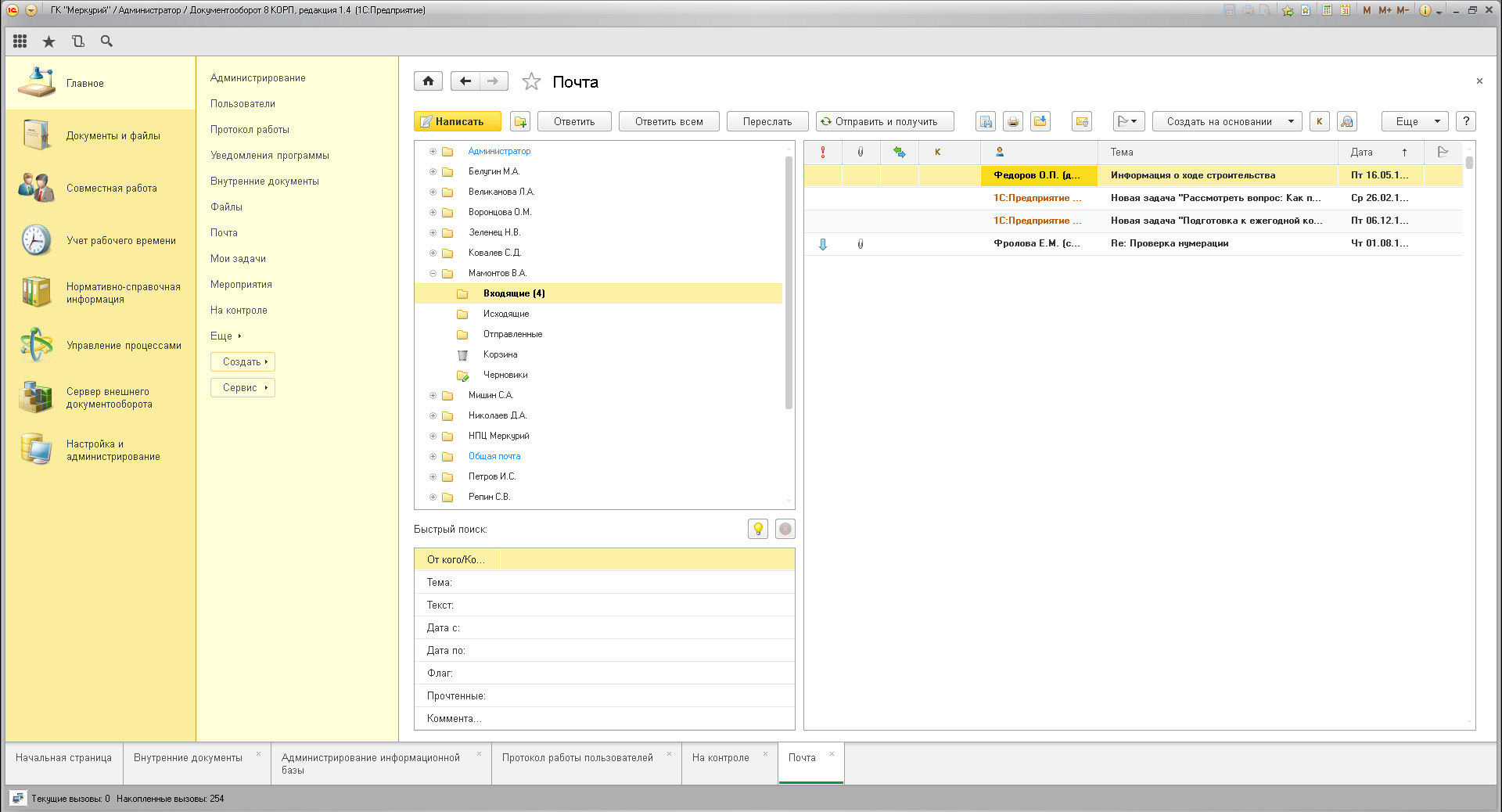Open Мои задачи menu entry

pos(238,258)
